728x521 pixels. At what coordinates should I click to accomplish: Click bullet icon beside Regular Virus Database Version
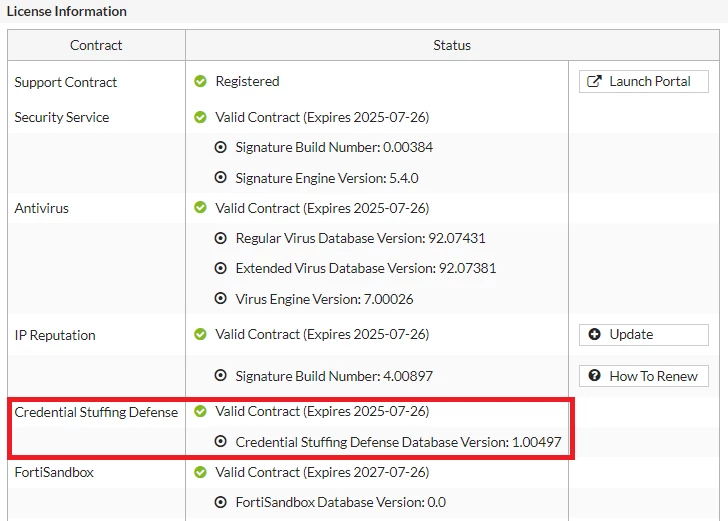coord(221,238)
